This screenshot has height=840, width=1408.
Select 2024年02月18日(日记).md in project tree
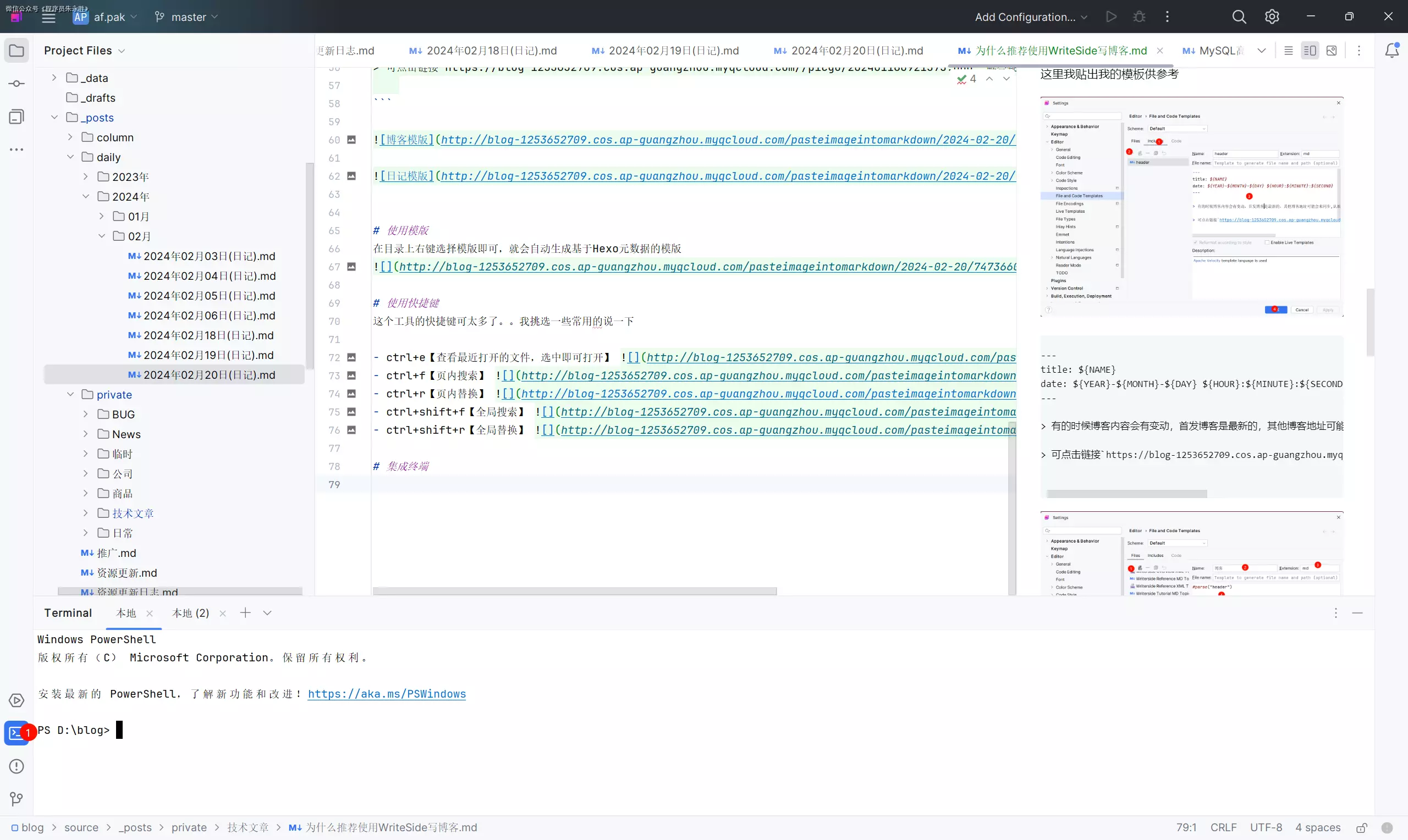tap(208, 335)
